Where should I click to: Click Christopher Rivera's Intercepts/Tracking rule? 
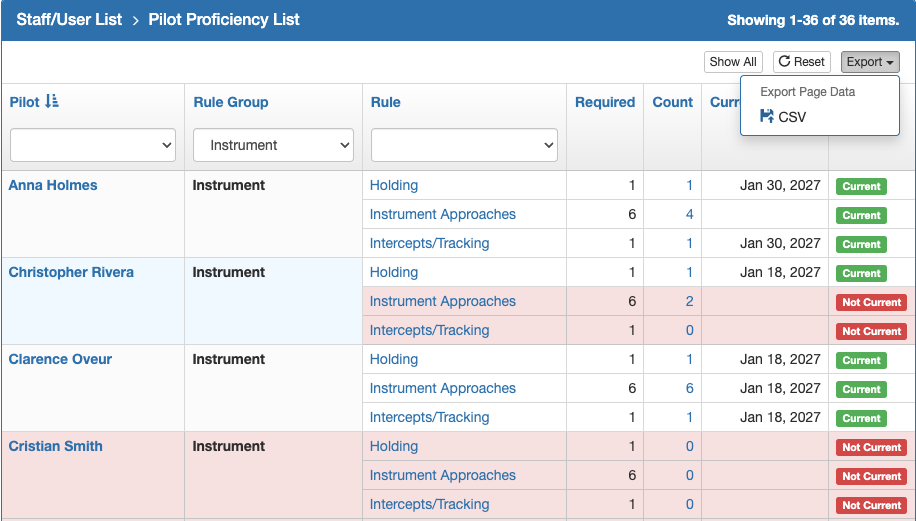click(x=429, y=330)
